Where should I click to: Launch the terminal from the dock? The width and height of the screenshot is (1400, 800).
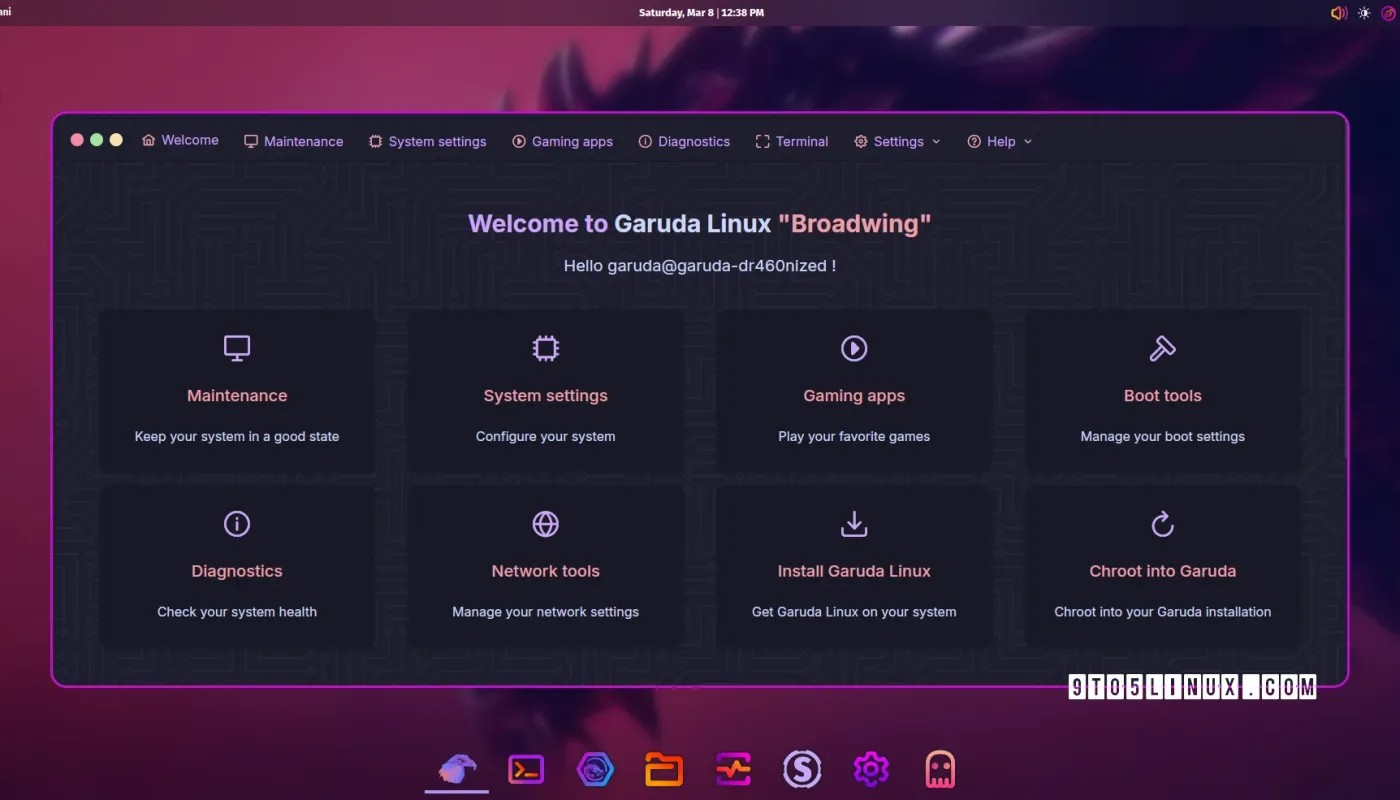click(526, 769)
